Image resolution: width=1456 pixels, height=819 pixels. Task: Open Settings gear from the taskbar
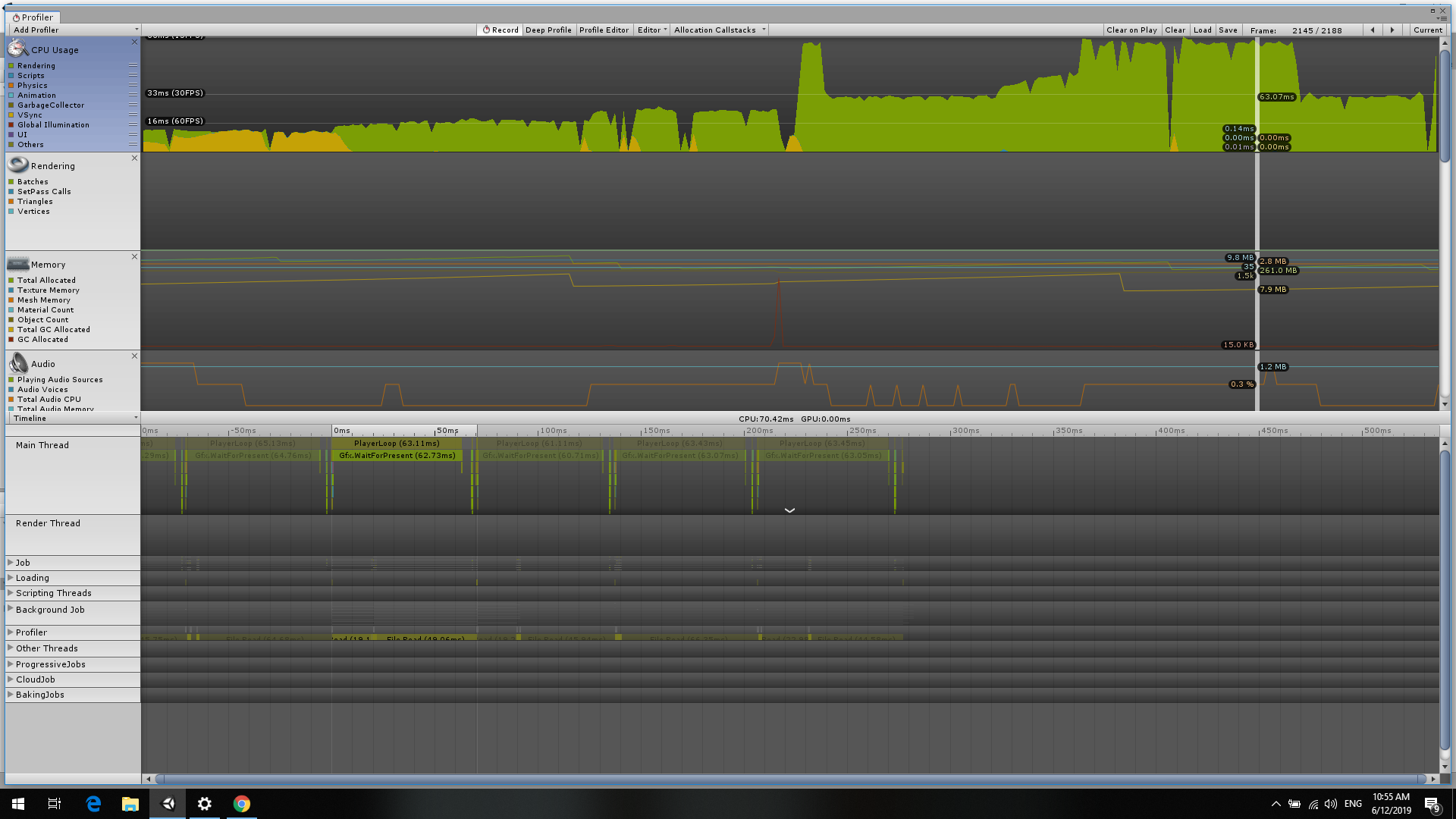(x=205, y=804)
